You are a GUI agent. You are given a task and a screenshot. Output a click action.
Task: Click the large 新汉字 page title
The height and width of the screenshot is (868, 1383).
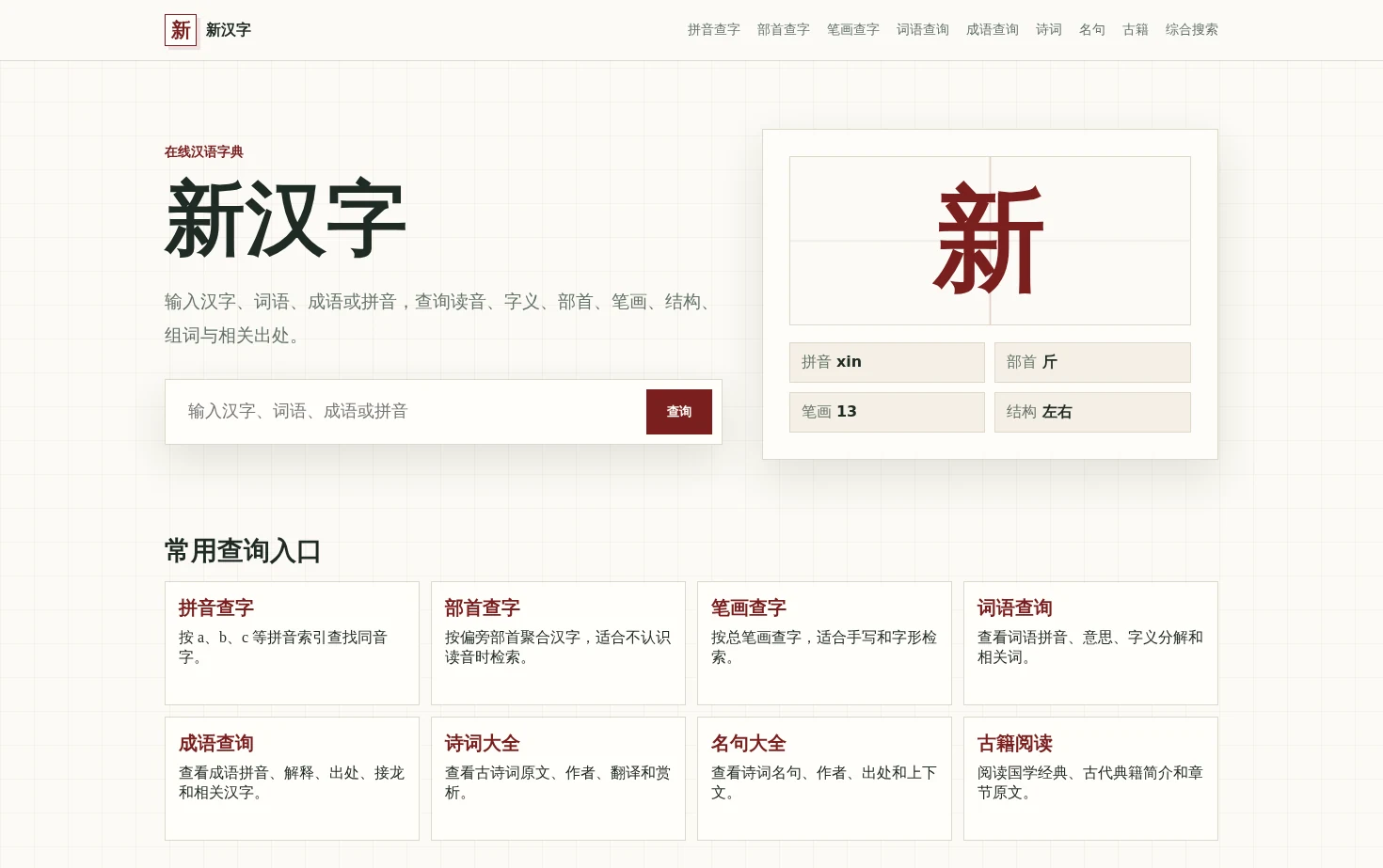point(286,220)
